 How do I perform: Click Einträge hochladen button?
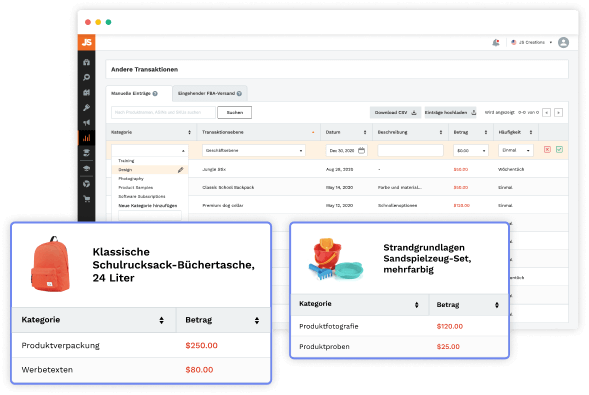click(450, 112)
